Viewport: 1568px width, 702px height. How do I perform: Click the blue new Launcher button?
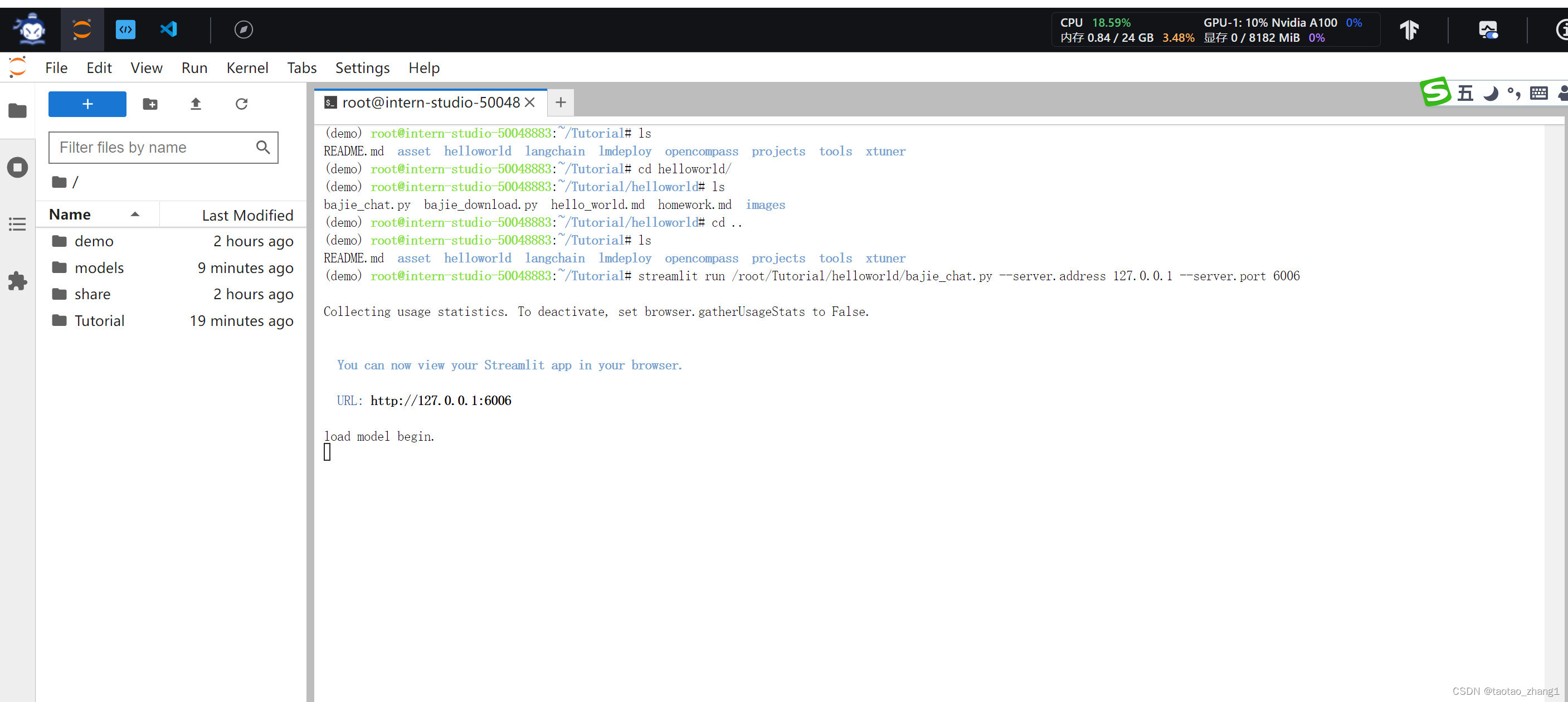(x=86, y=104)
